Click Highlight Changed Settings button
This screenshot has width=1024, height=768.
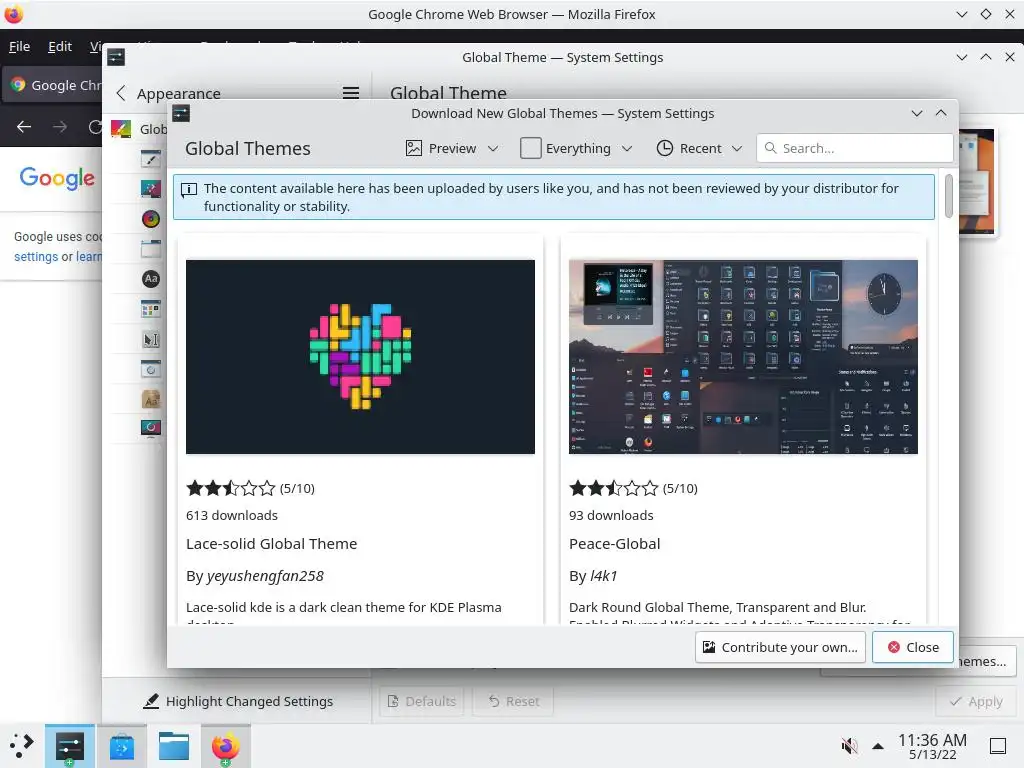238,701
